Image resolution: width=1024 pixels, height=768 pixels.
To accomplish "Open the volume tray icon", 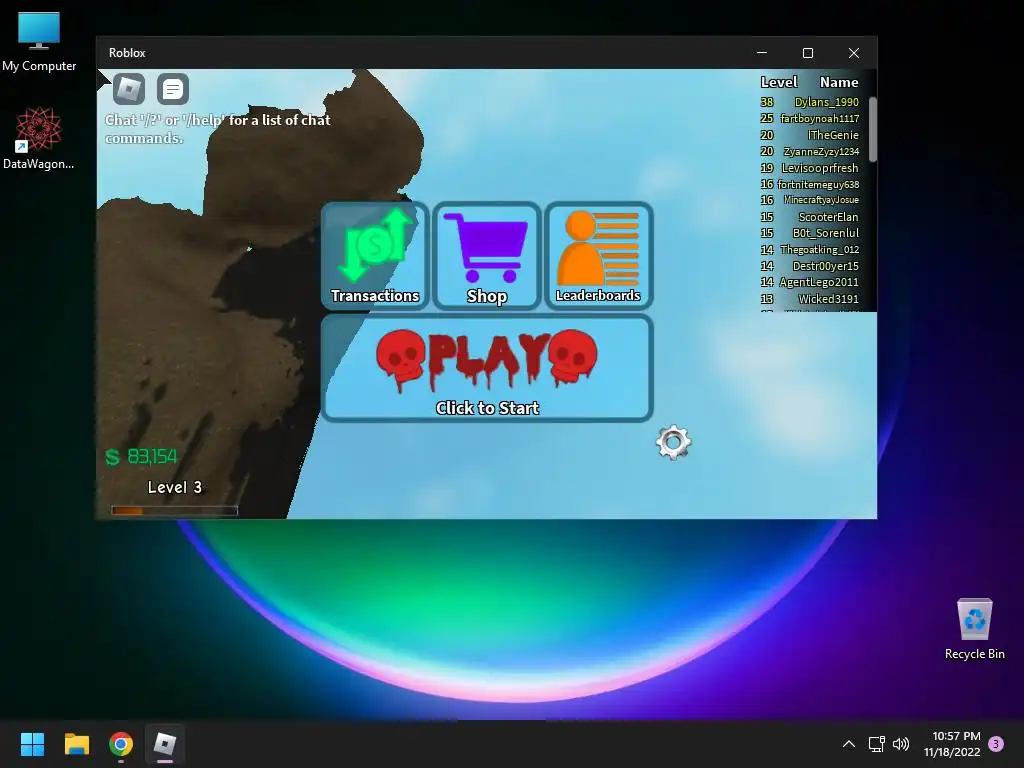I will point(901,744).
